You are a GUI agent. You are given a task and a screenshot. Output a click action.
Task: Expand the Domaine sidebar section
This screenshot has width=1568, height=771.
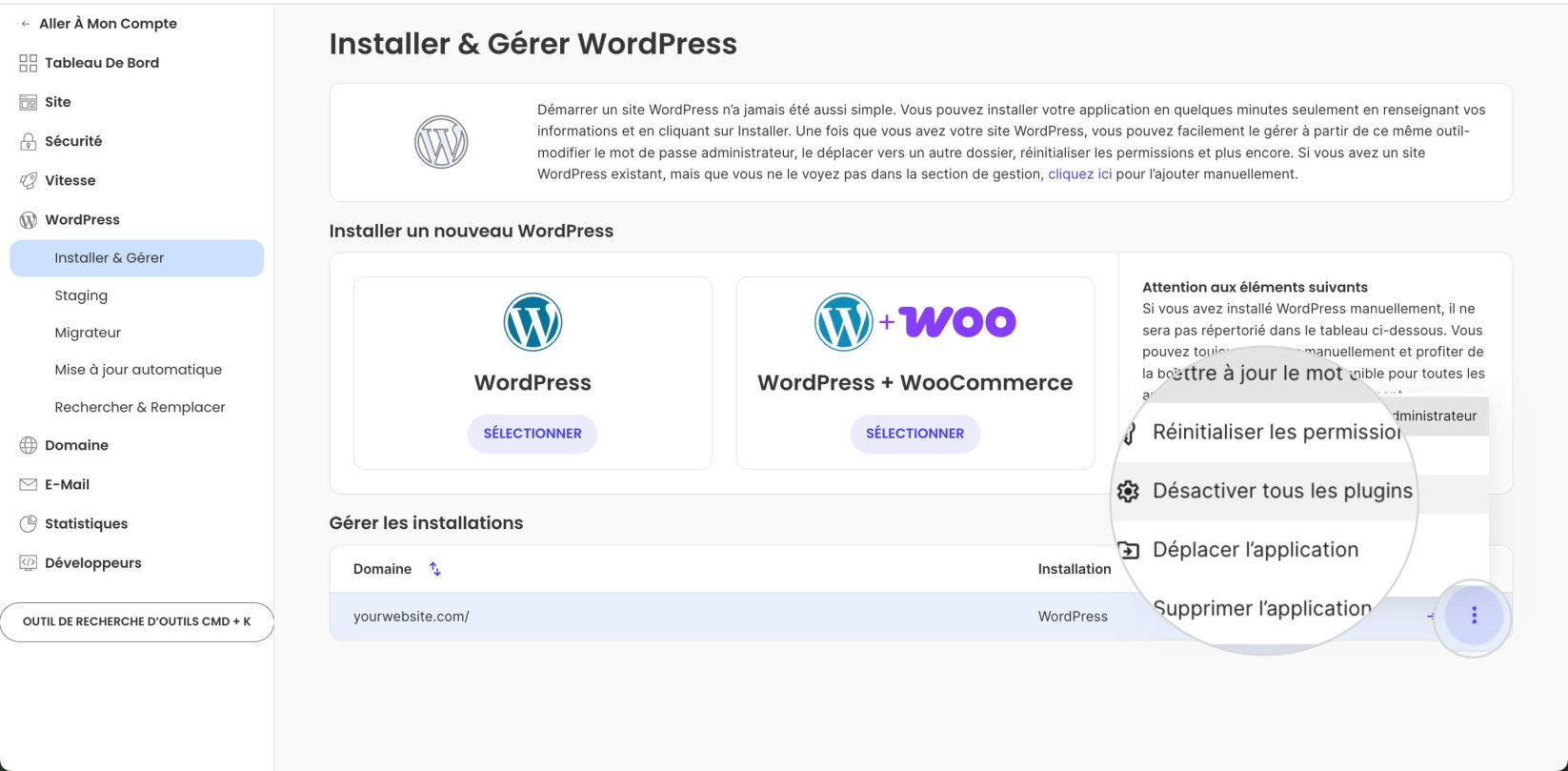point(76,445)
